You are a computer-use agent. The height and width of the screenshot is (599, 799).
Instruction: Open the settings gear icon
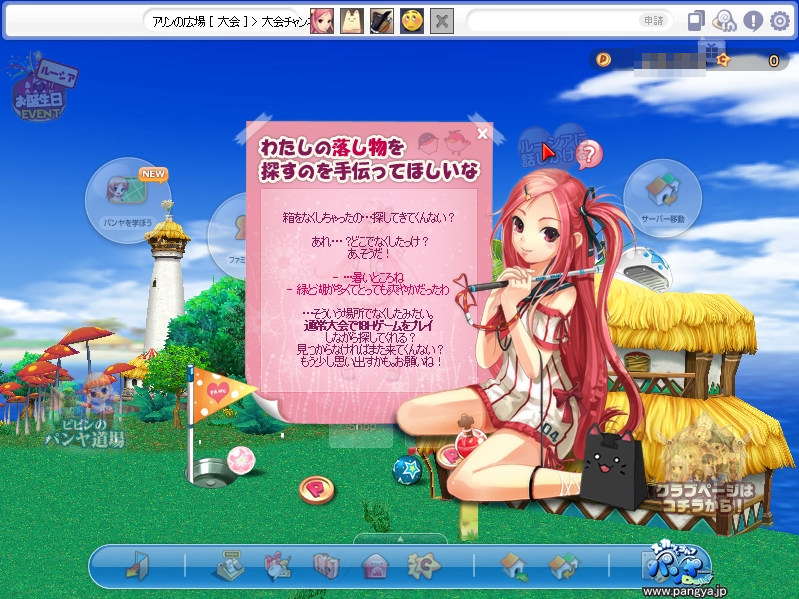point(780,21)
